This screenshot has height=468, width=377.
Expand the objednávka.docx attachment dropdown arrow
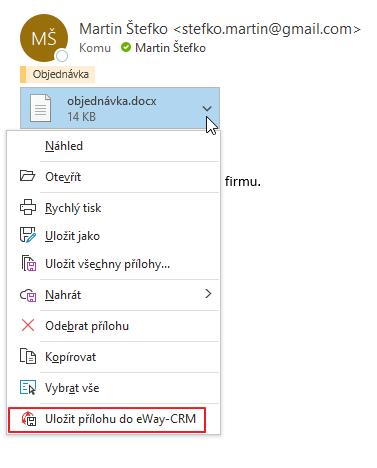pyautogui.click(x=207, y=109)
